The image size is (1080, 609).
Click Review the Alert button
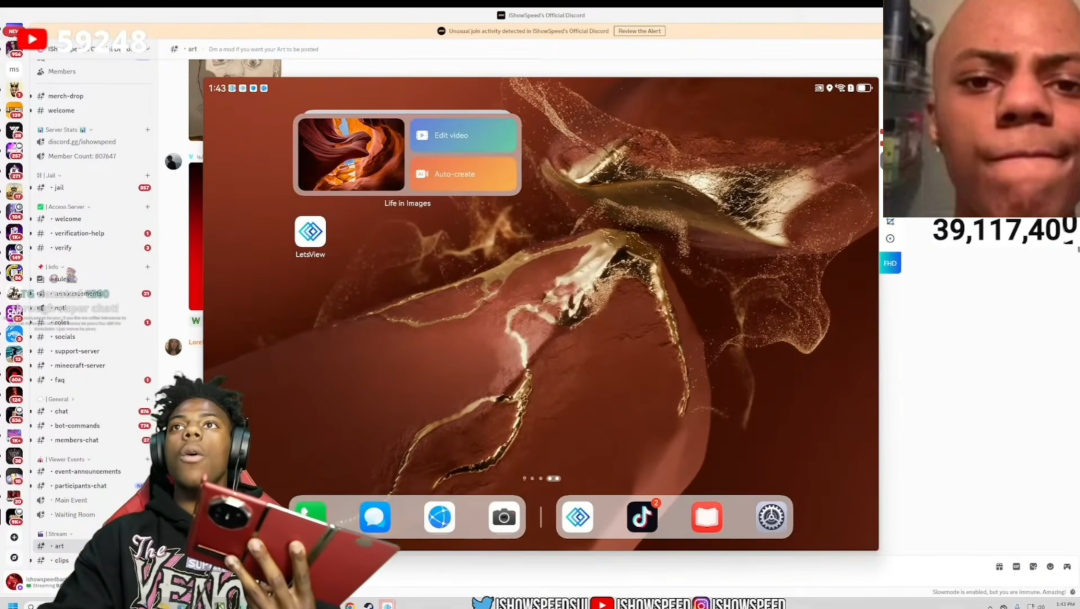click(x=639, y=31)
